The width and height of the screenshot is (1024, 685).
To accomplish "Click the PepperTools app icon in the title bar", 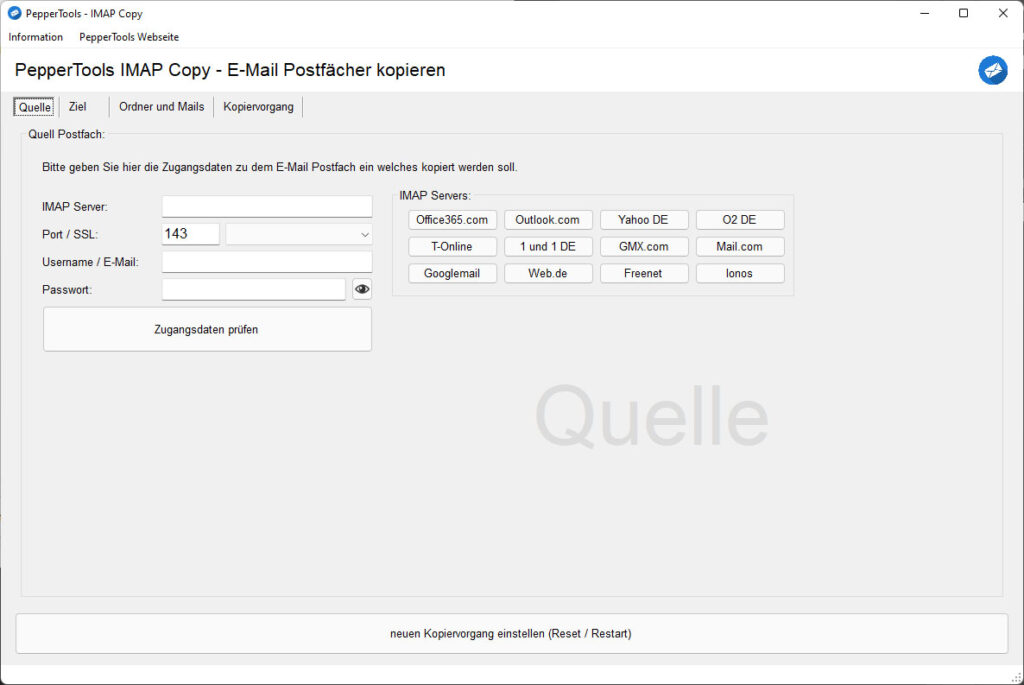I will tap(14, 13).
